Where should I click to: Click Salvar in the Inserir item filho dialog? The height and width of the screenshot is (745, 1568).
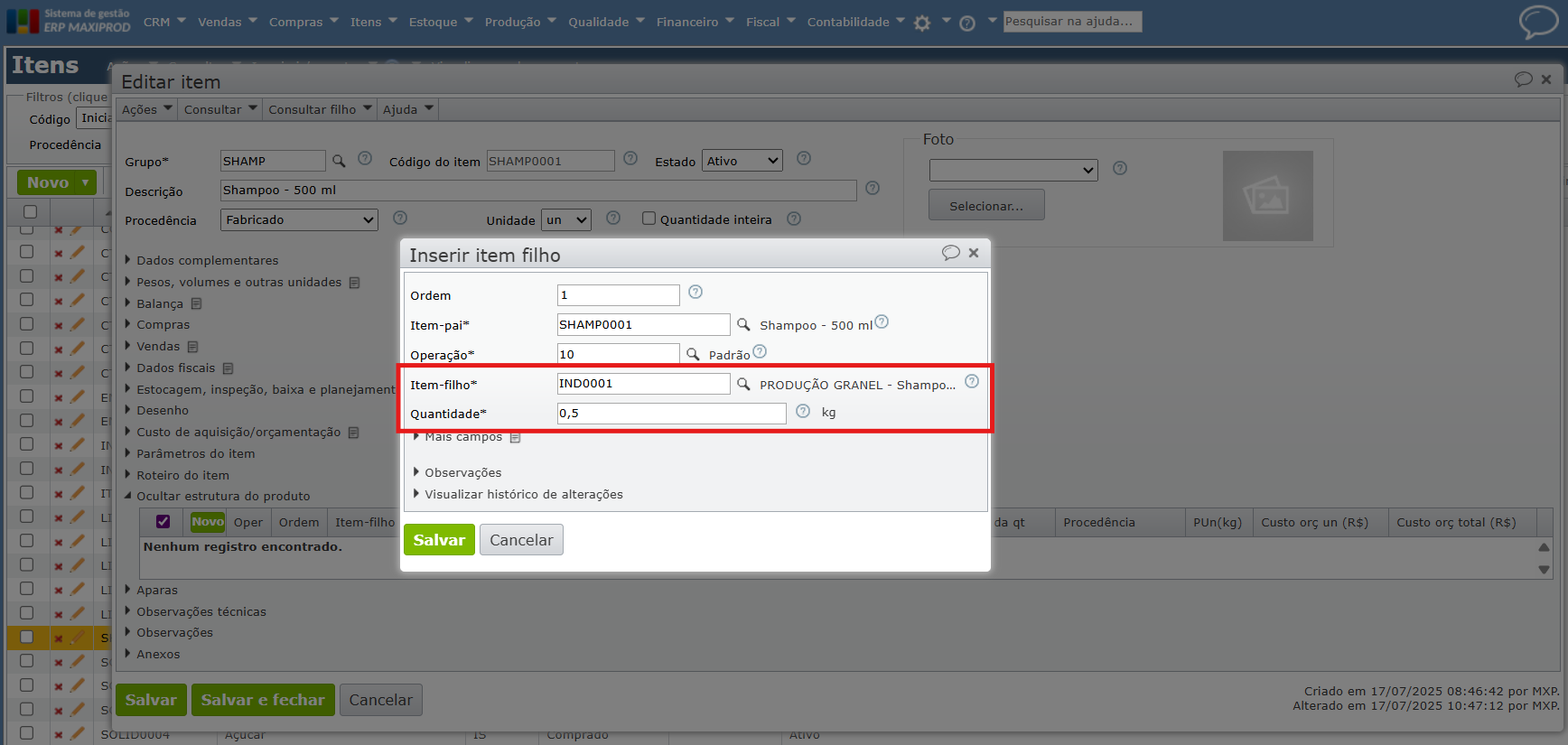tap(439, 540)
